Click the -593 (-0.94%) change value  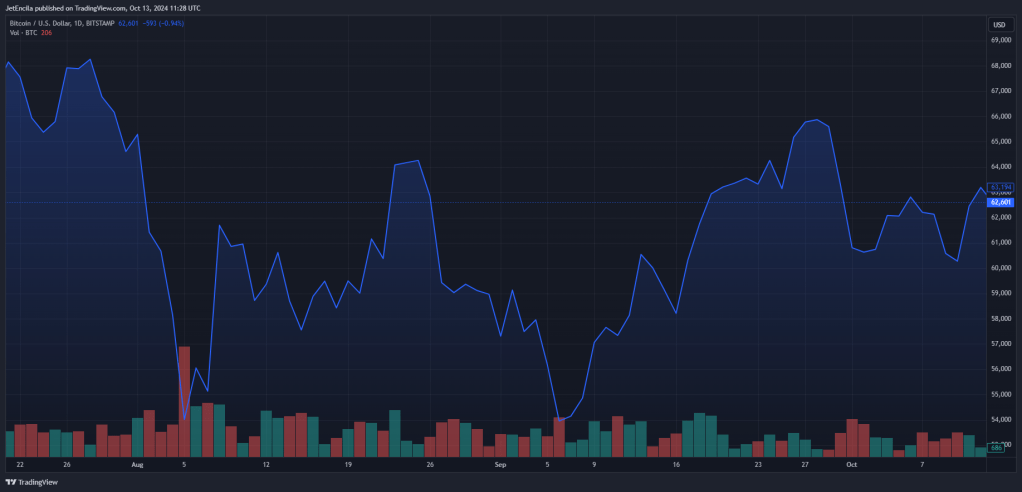click(x=164, y=23)
